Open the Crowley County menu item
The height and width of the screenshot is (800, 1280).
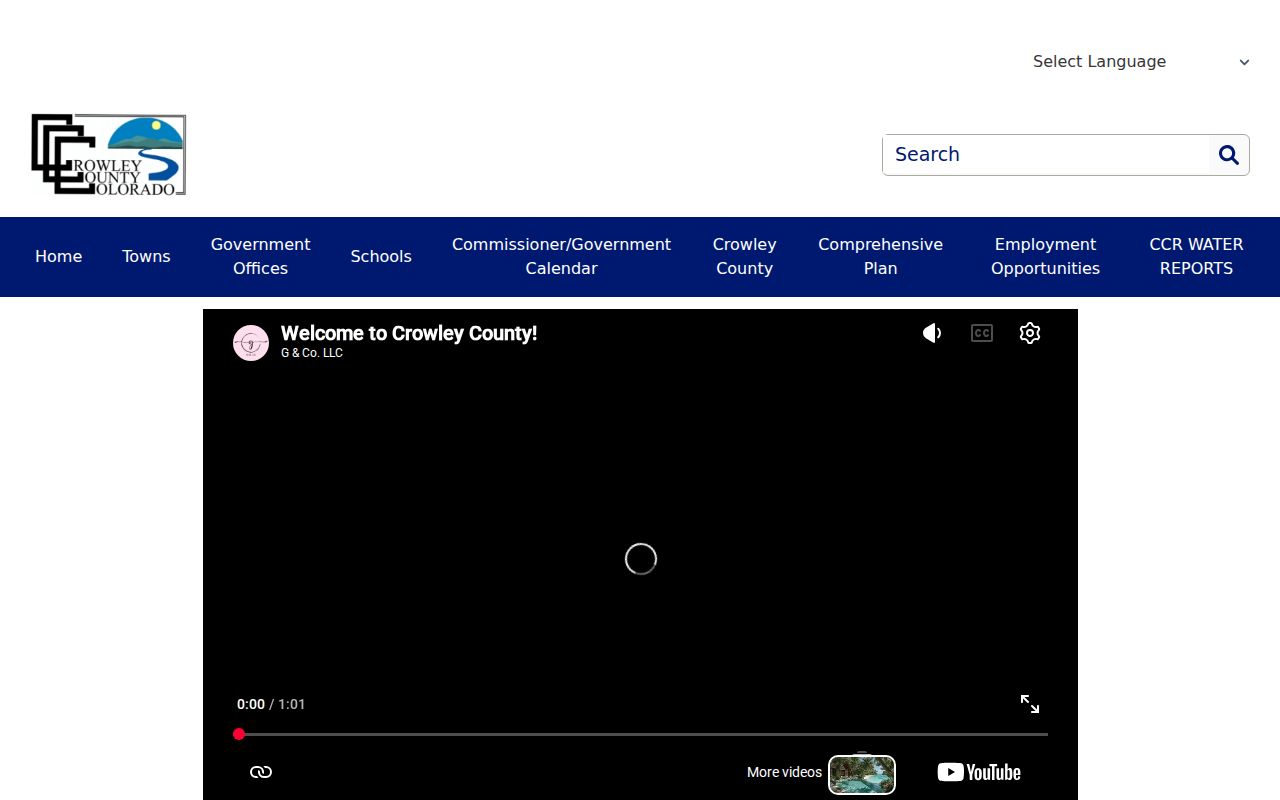(745, 257)
